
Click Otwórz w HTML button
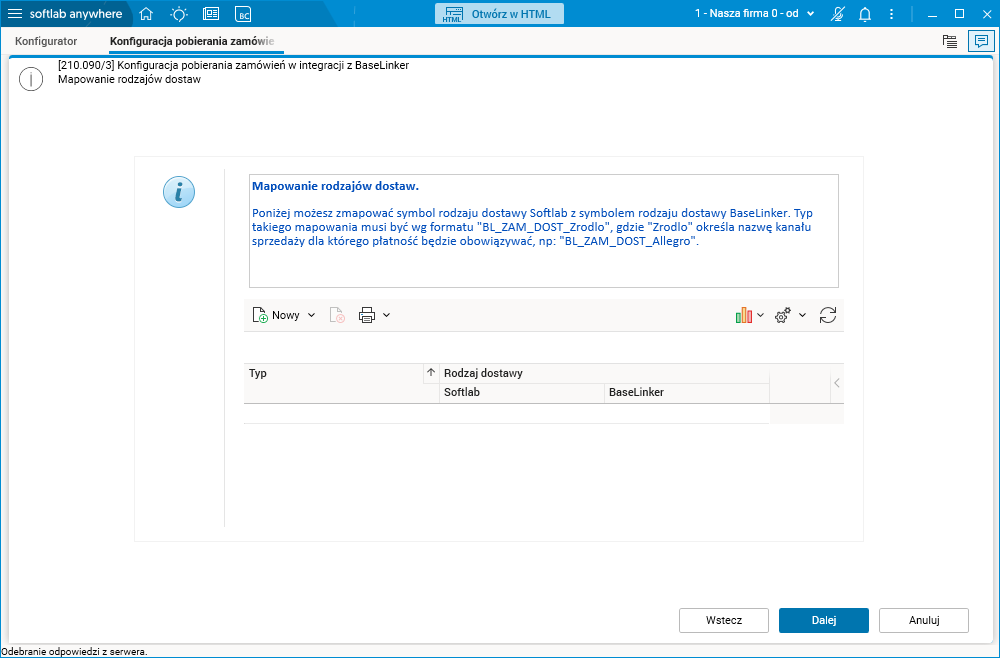(499, 13)
